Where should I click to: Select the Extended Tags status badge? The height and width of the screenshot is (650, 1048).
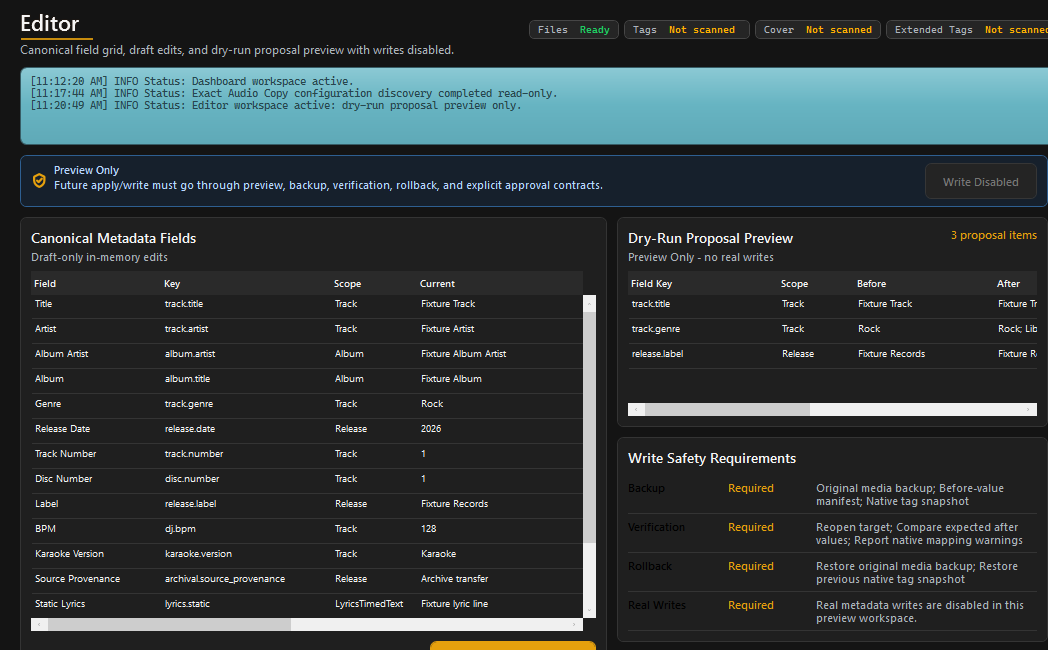[x=967, y=29]
